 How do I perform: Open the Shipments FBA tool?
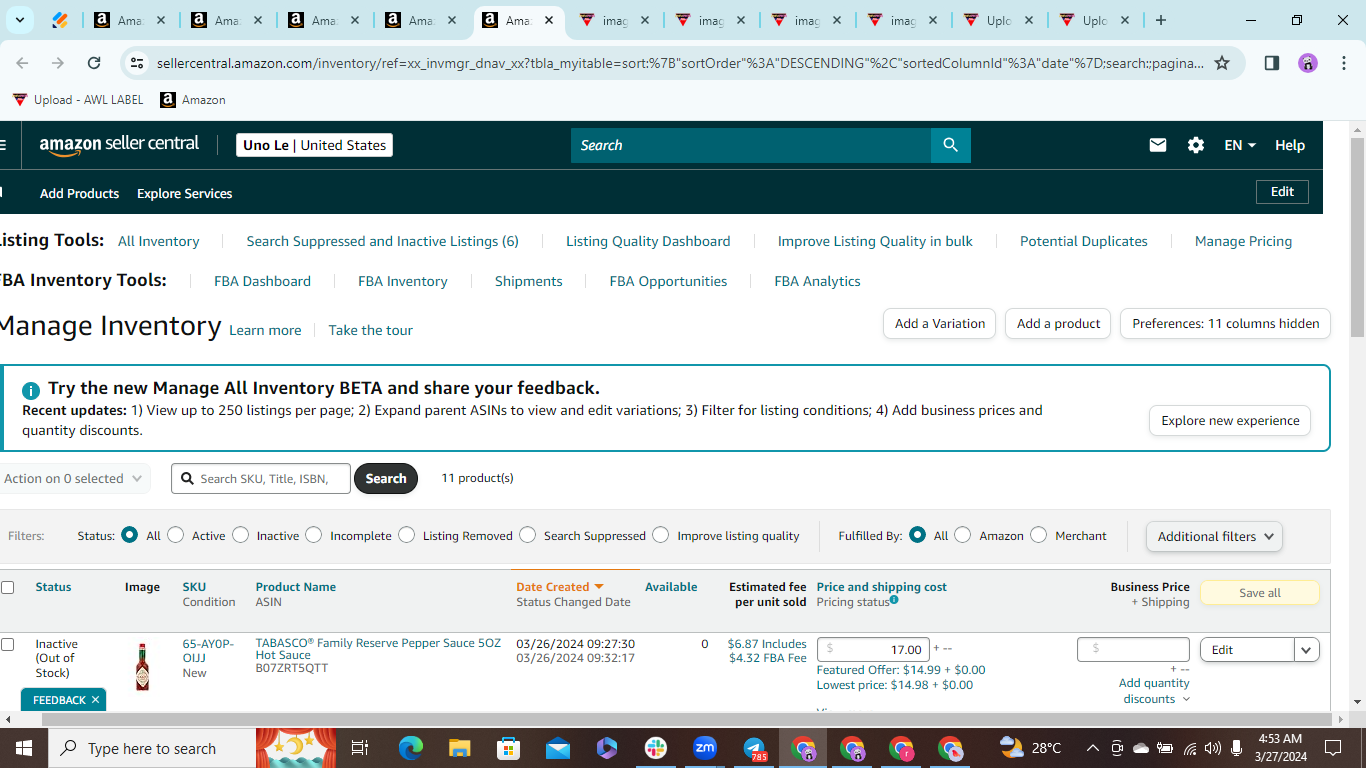click(529, 281)
